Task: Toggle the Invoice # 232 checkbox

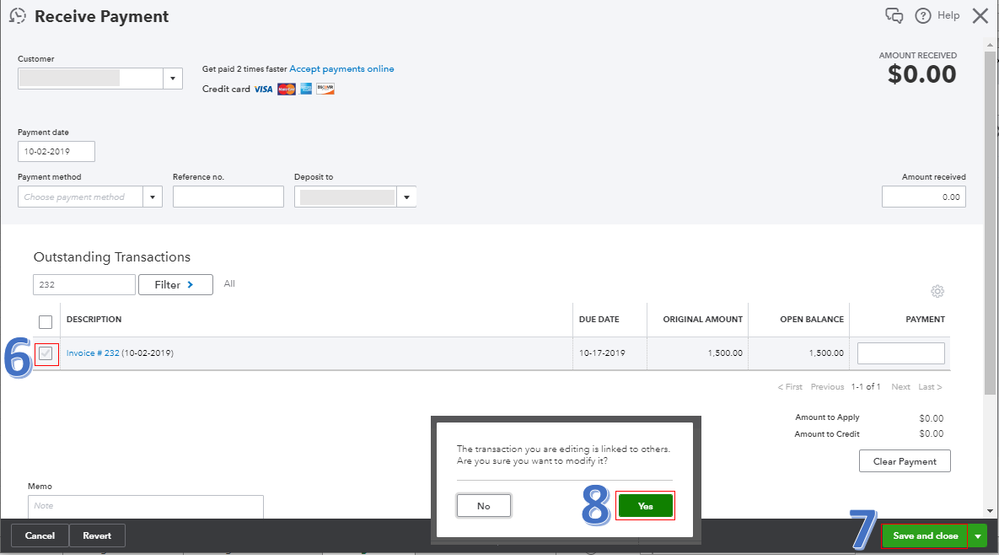Action: (x=45, y=353)
